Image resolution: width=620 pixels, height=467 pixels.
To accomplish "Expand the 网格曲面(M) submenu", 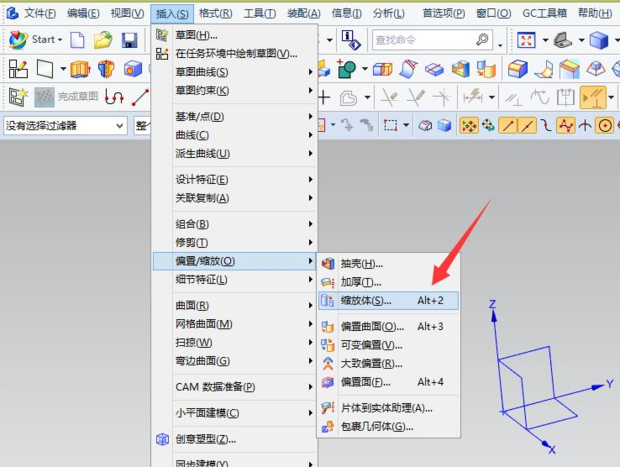I will (x=233, y=324).
